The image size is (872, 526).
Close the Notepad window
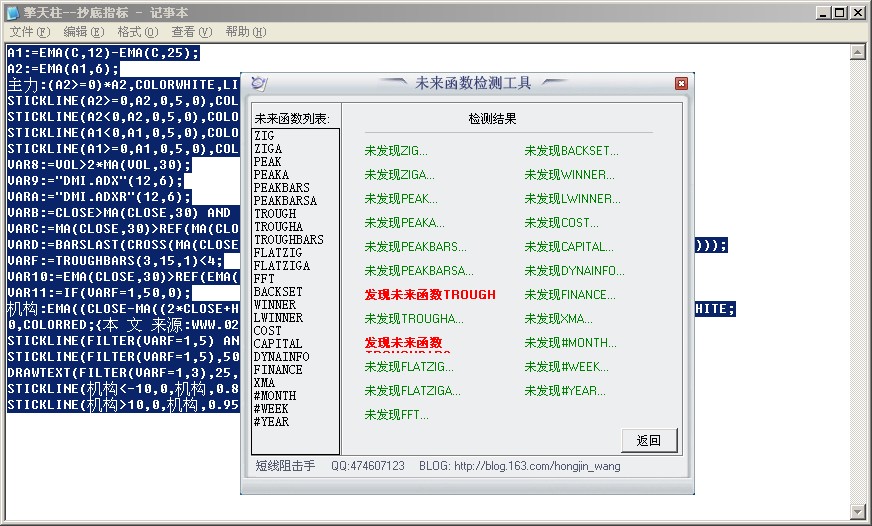coord(858,12)
